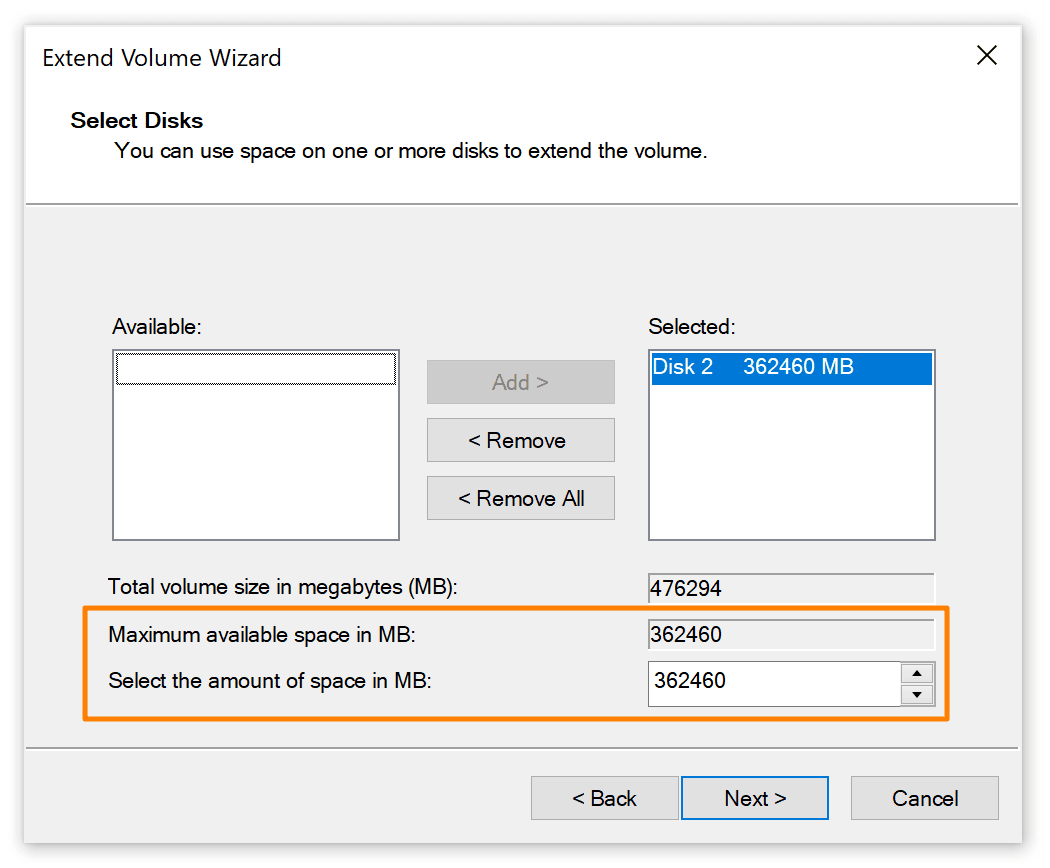Click the < Back button
The height and width of the screenshot is (868, 1050).
point(604,798)
